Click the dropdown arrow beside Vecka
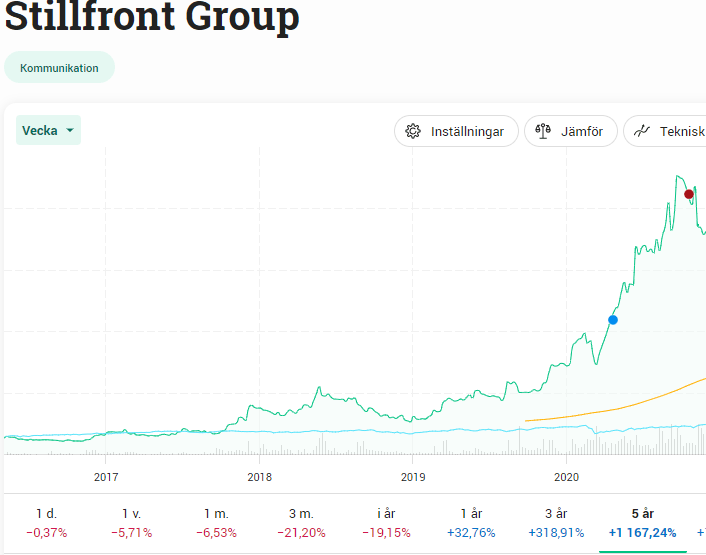Screen dimensions: 706x555 click(70, 131)
